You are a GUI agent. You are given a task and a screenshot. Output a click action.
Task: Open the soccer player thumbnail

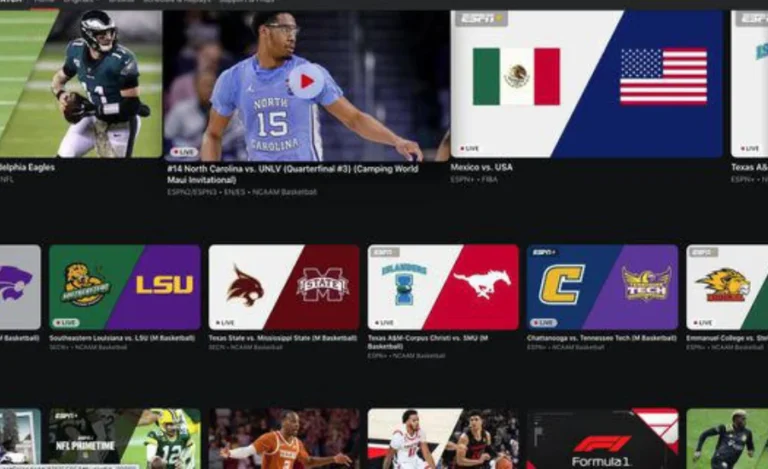coord(727,439)
